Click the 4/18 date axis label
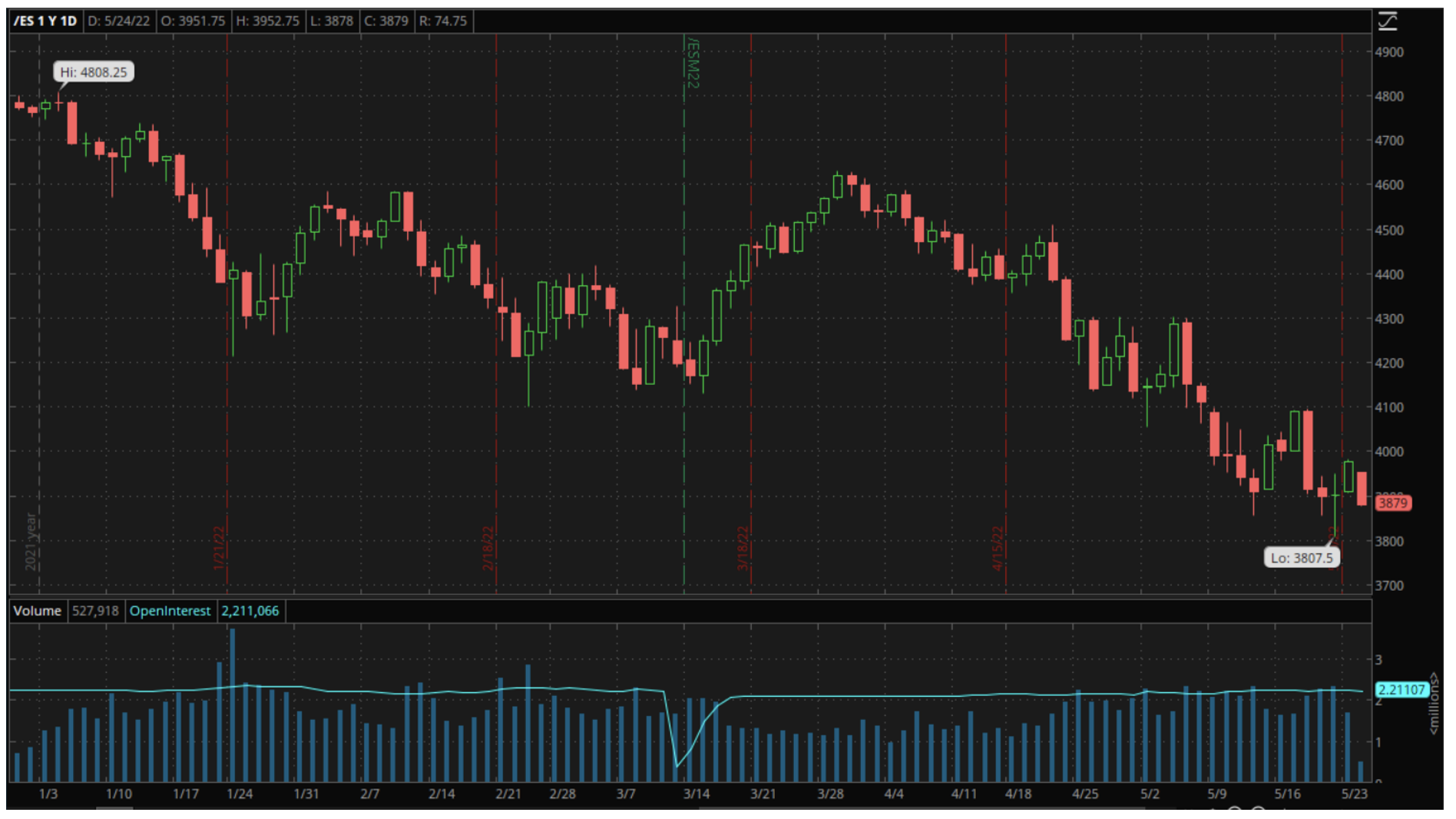This screenshot has width=1456, height=819. [1018, 794]
